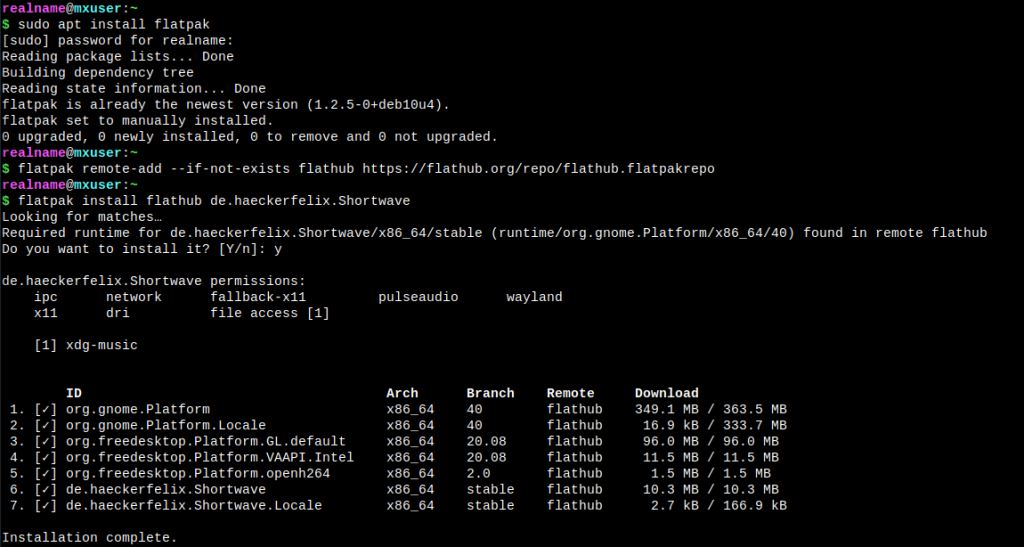This screenshot has width=1024, height=547.
Task: Click the Download column header
Action: [666, 393]
